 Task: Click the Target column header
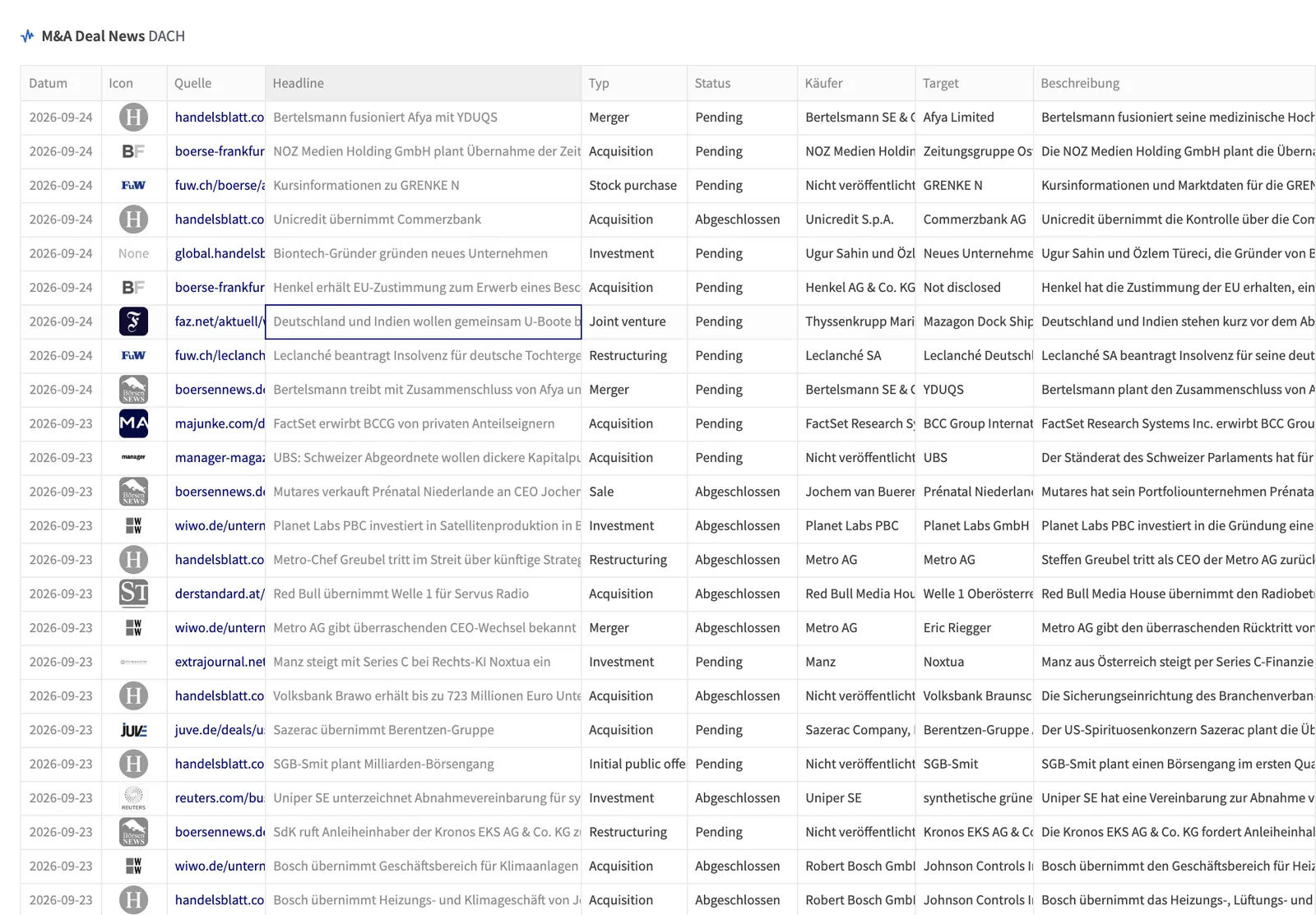[x=974, y=83]
